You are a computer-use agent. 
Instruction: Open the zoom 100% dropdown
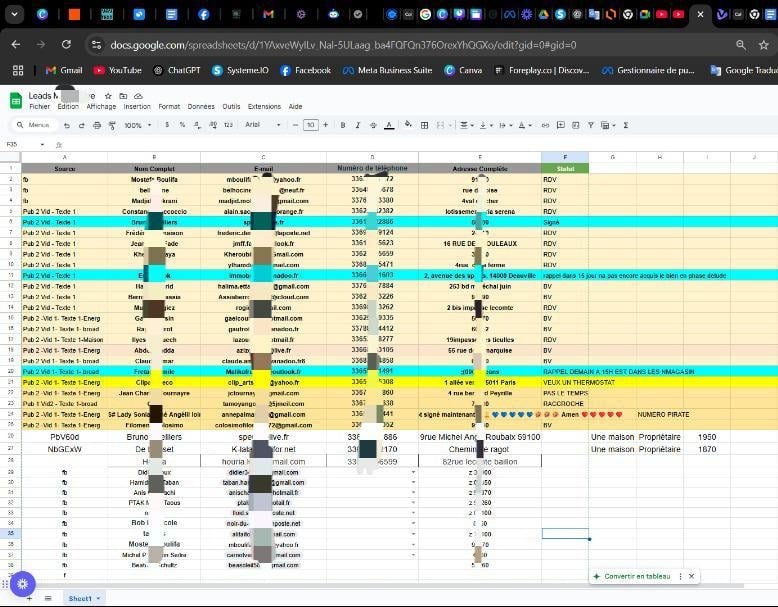click(x=138, y=125)
